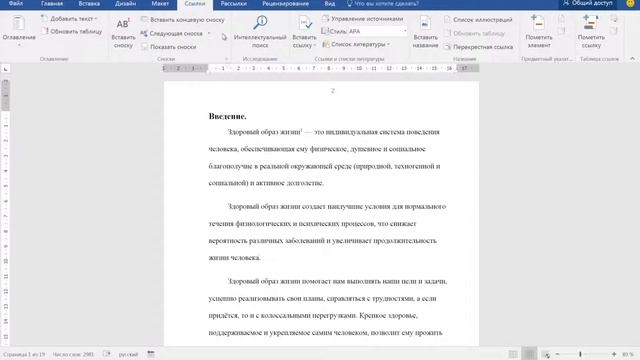Screen dimensions: 640x360
Task: Open the Файл tab
Action: coord(16,4)
